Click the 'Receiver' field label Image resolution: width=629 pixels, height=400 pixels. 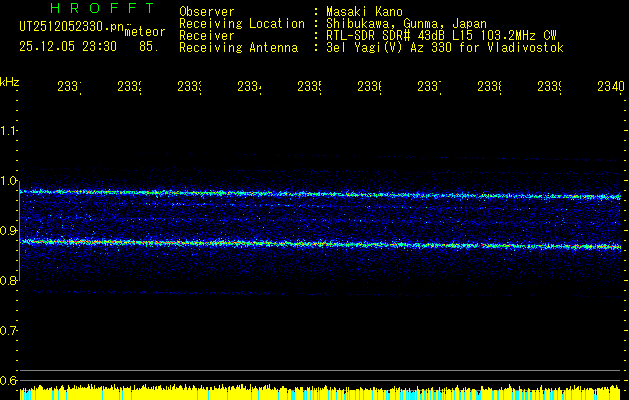point(207,36)
